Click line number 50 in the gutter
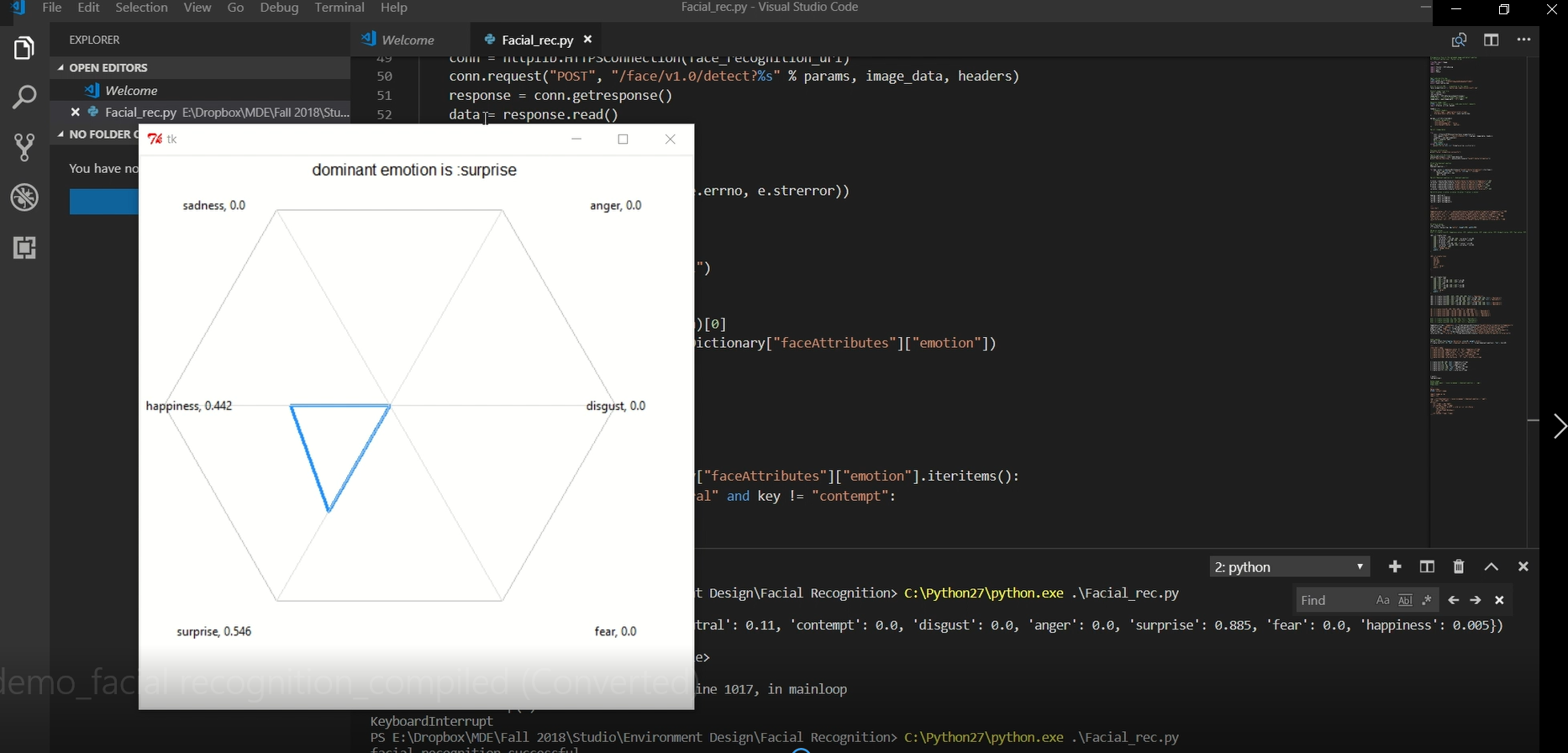The width and height of the screenshot is (1568, 753). 384,76
